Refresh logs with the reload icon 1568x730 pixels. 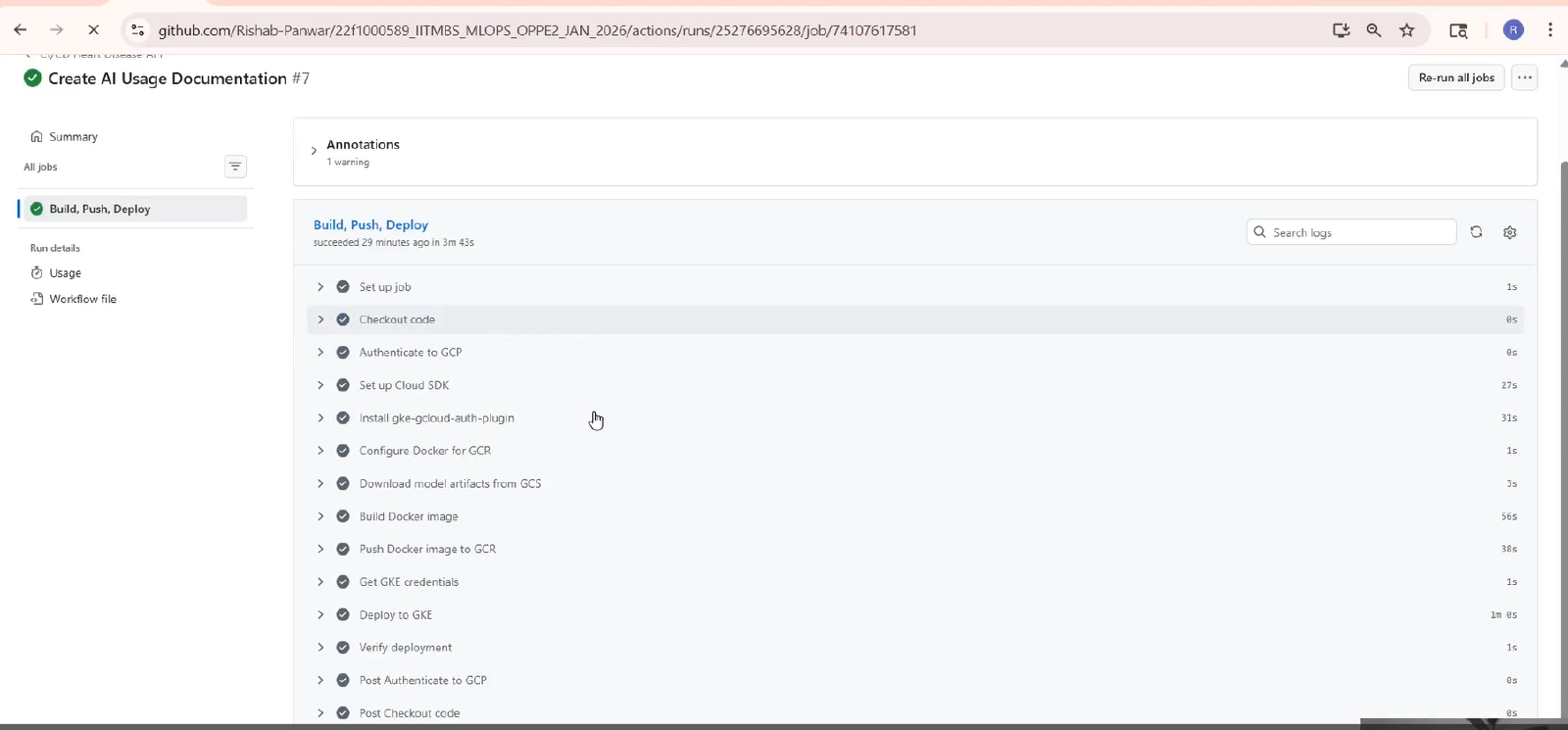coord(1476,232)
